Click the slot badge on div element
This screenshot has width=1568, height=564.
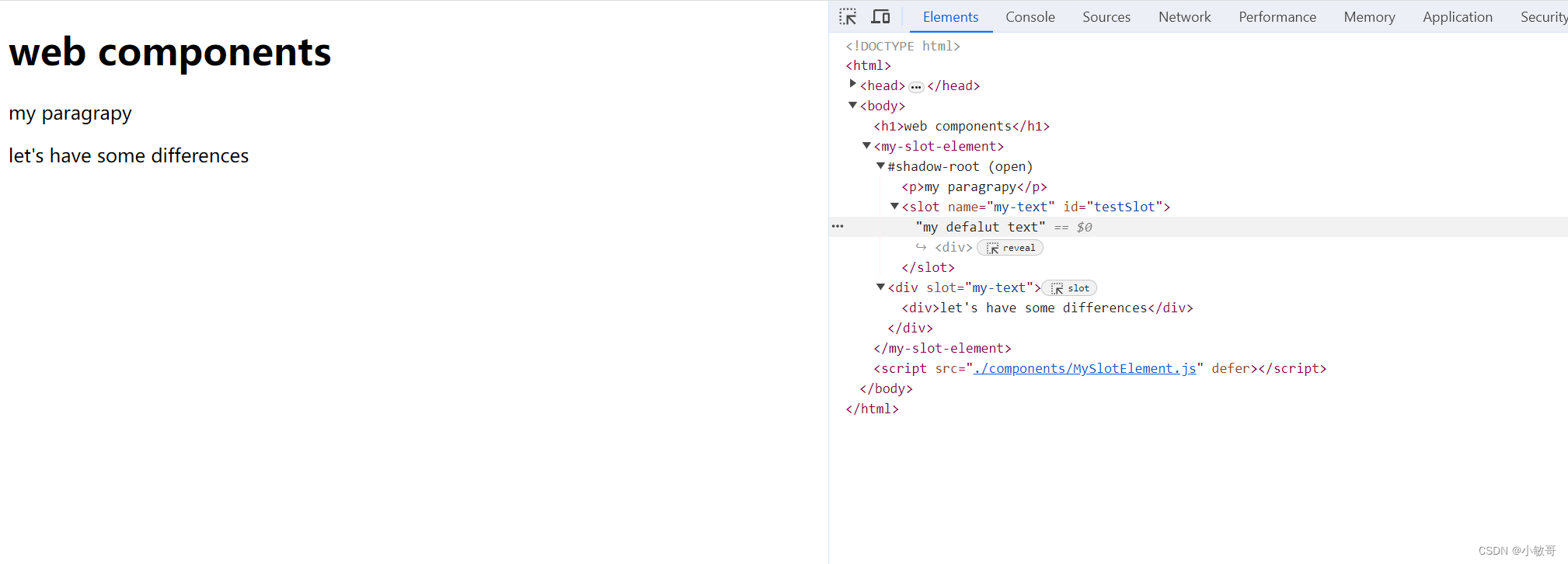point(1069,288)
